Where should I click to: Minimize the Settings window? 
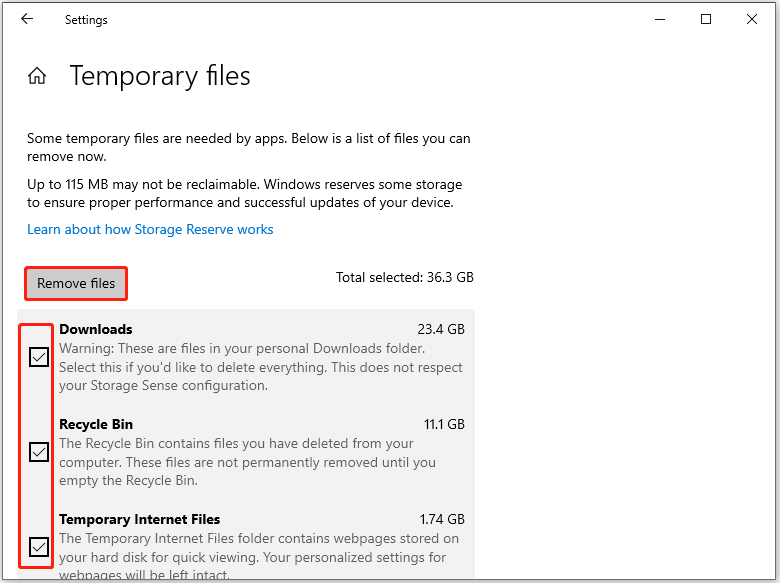[660, 19]
